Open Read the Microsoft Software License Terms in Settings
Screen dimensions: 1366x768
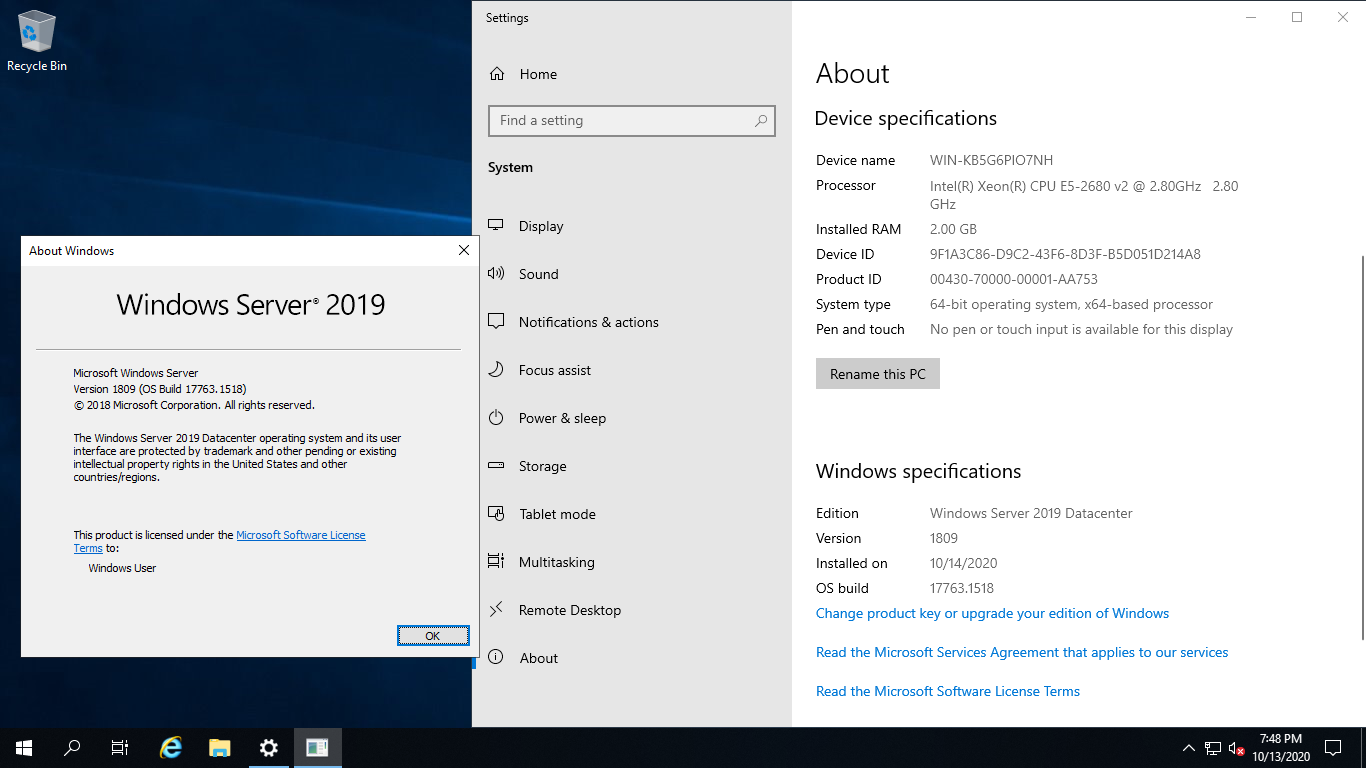[948, 691]
